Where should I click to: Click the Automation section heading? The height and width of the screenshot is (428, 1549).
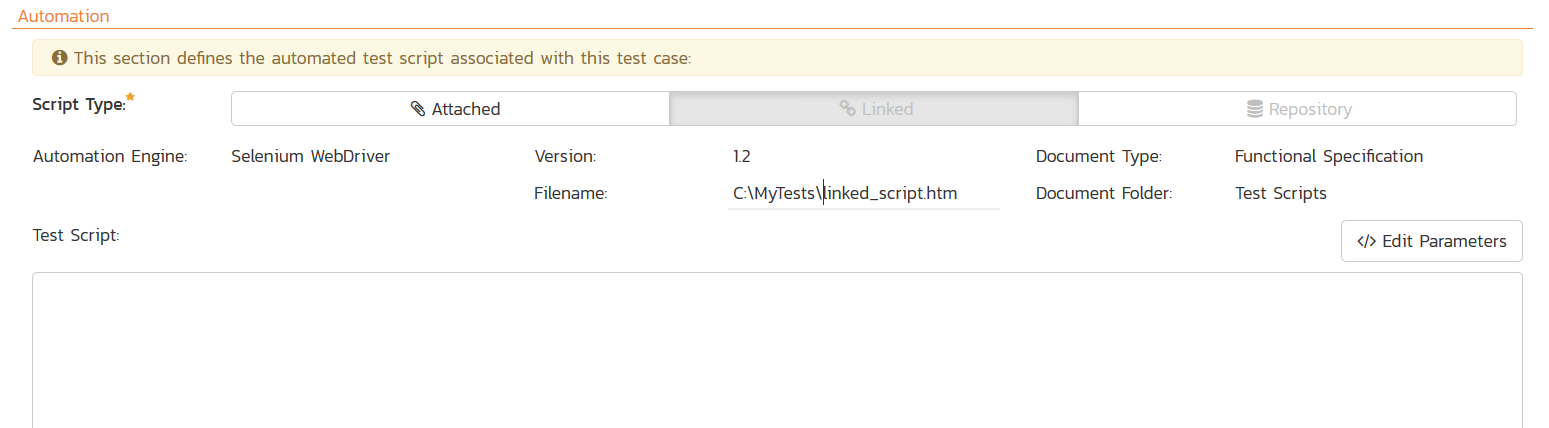tap(64, 17)
